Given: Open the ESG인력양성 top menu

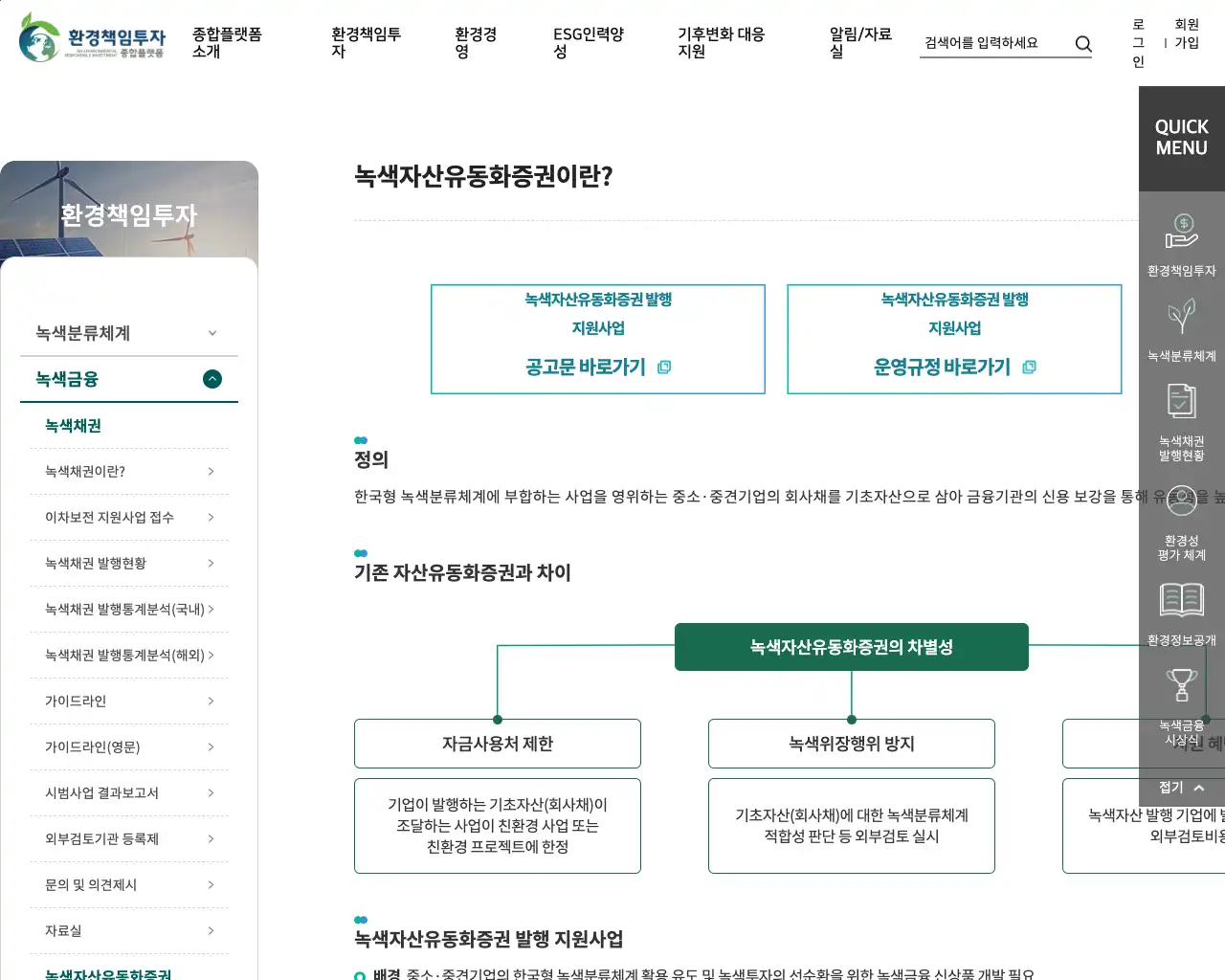Looking at the screenshot, I should tap(588, 42).
